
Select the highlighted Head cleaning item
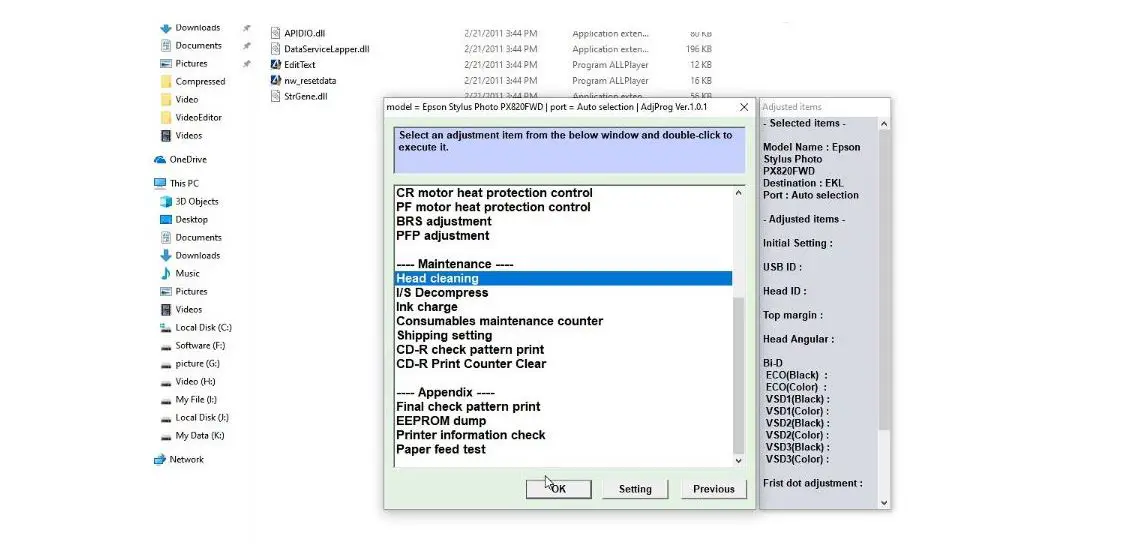[564, 278]
